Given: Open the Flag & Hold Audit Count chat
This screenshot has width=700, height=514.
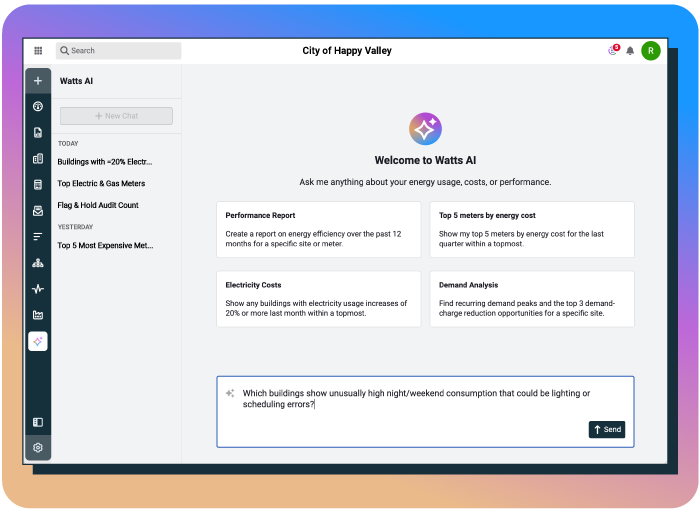Looking at the screenshot, I should pyautogui.click(x=98, y=205).
